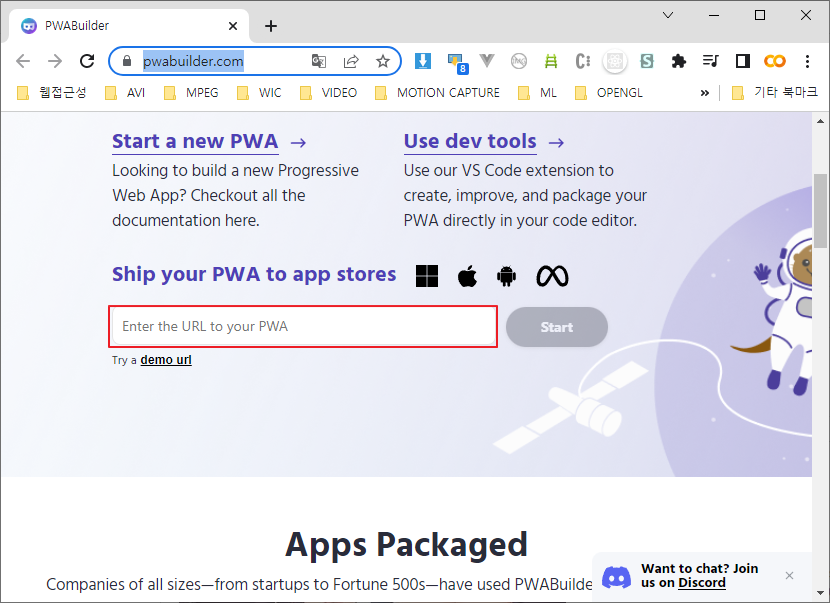Open the orange CO profile icon
Image resolution: width=830 pixels, height=603 pixels.
774,61
